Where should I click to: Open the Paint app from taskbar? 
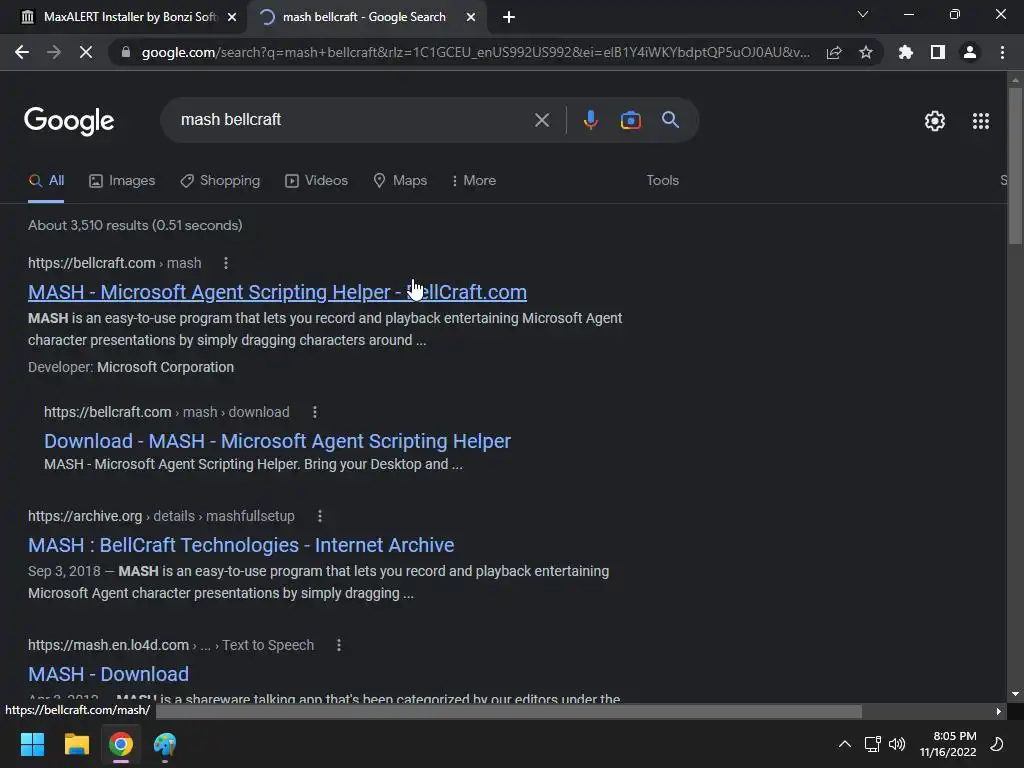(x=165, y=744)
